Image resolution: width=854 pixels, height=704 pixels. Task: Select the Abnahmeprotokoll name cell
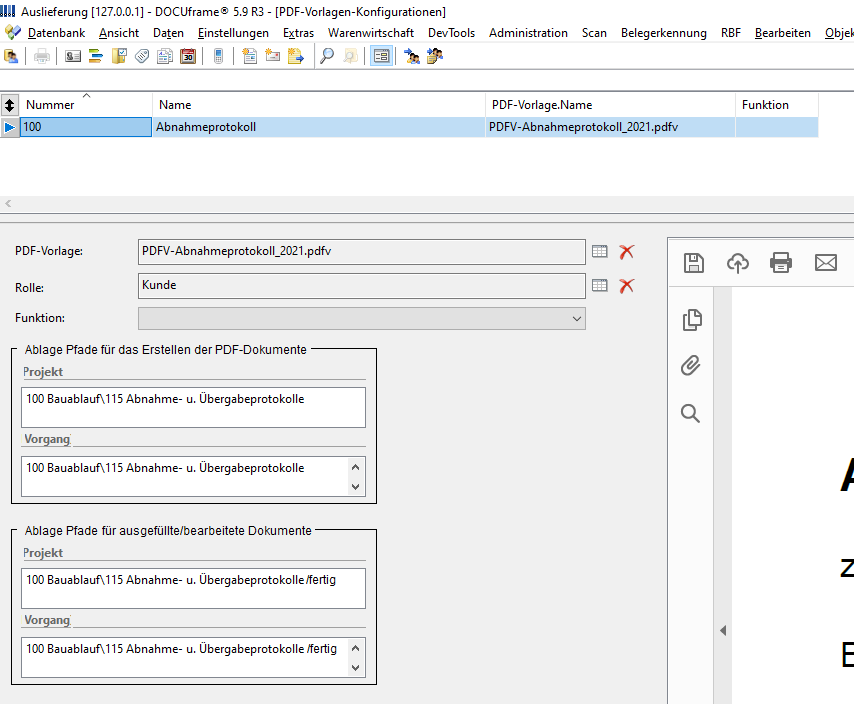[319, 127]
